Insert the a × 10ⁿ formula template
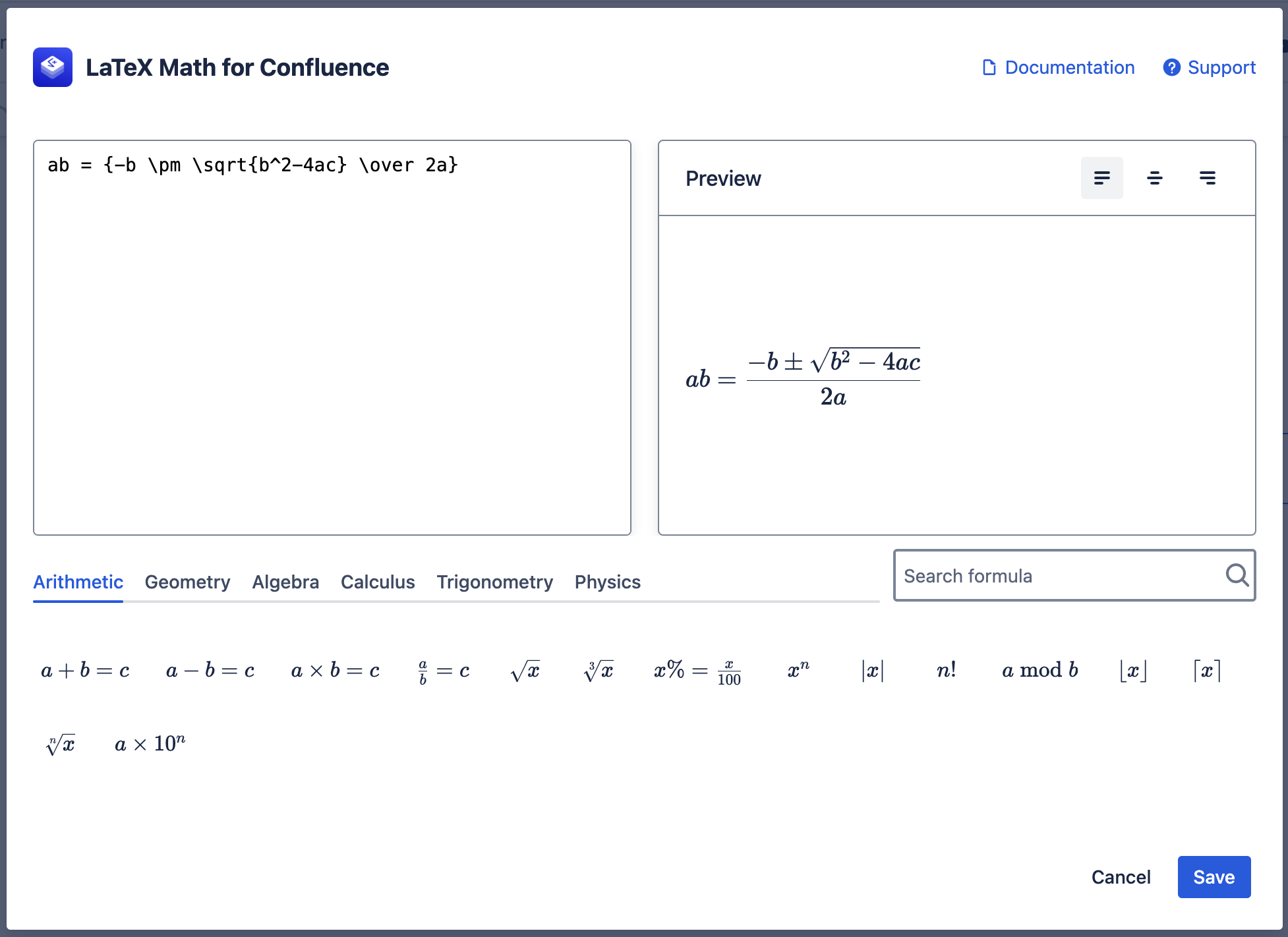Viewport: 1288px width, 937px height. [150, 743]
